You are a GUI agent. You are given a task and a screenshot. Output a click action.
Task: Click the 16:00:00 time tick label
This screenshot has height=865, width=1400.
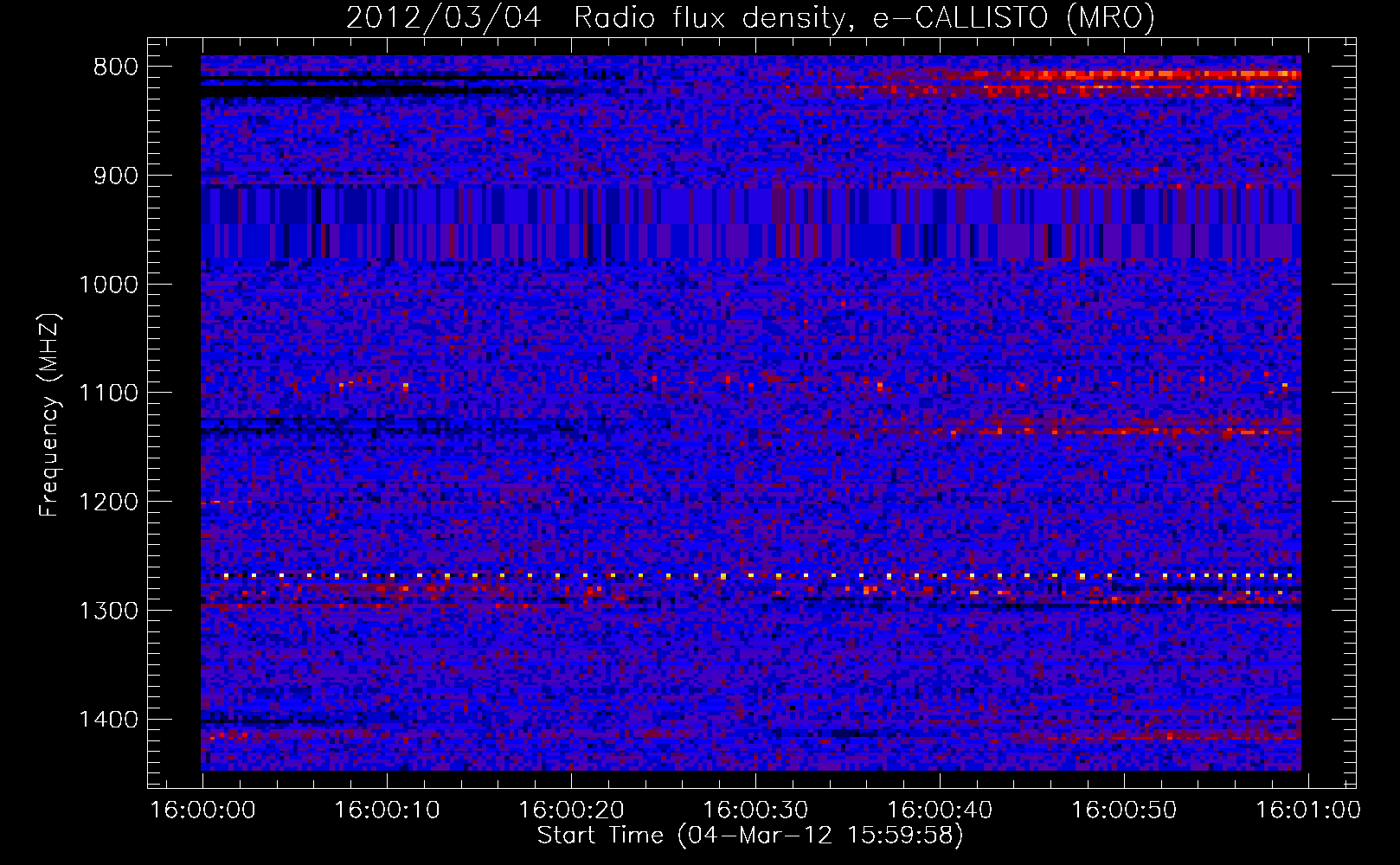[x=203, y=811]
